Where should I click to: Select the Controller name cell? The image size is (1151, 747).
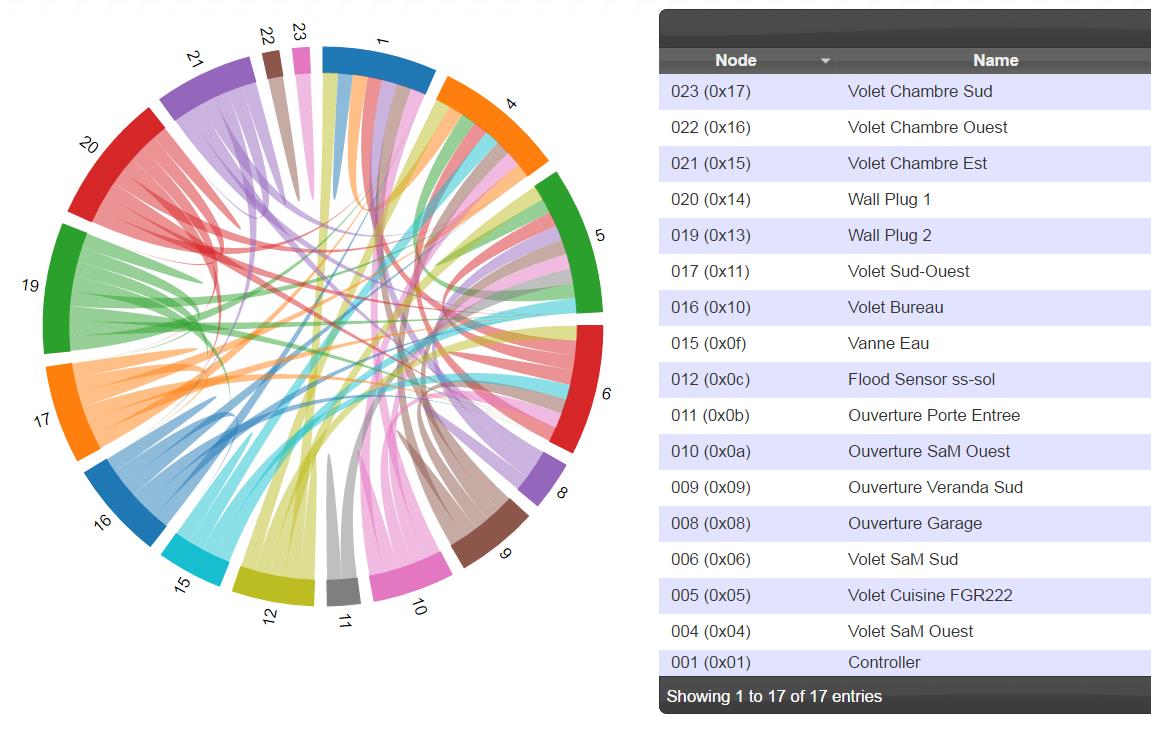[884, 662]
